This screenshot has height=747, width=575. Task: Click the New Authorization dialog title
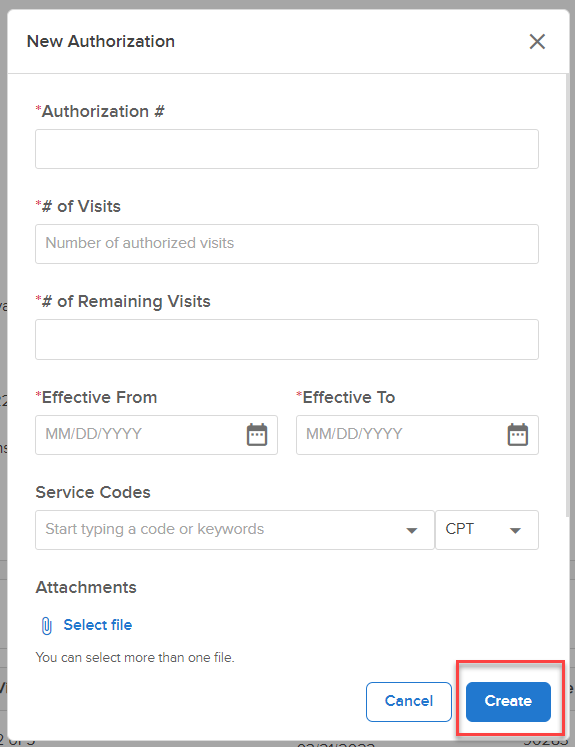click(x=101, y=41)
